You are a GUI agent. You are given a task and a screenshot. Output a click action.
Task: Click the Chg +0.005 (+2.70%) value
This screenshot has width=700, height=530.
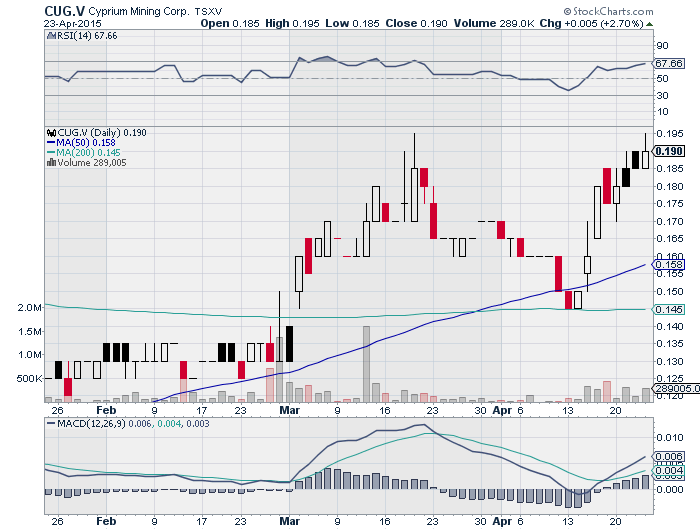(x=592, y=23)
